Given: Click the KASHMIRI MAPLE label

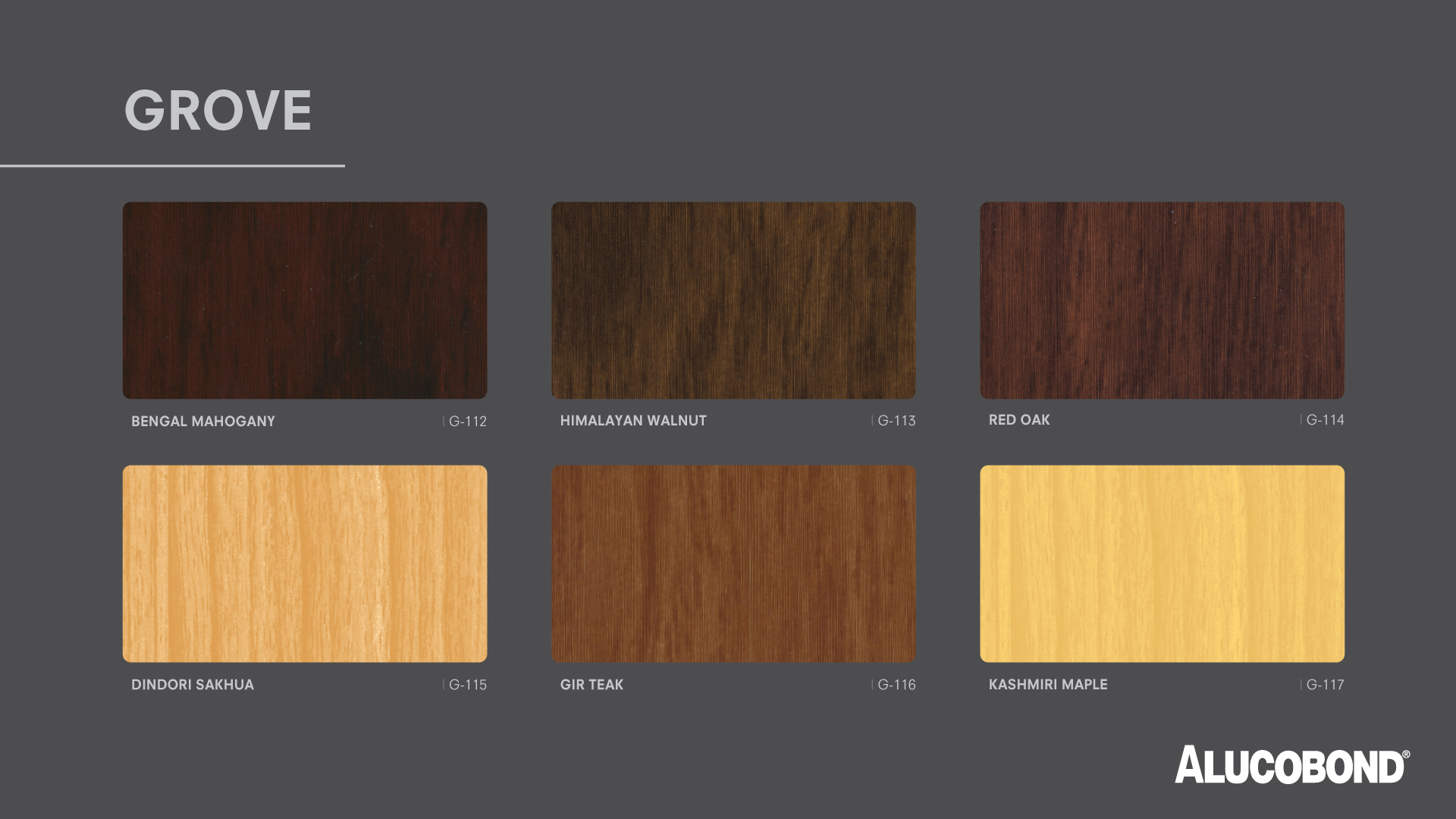Looking at the screenshot, I should pyautogui.click(x=1048, y=684).
